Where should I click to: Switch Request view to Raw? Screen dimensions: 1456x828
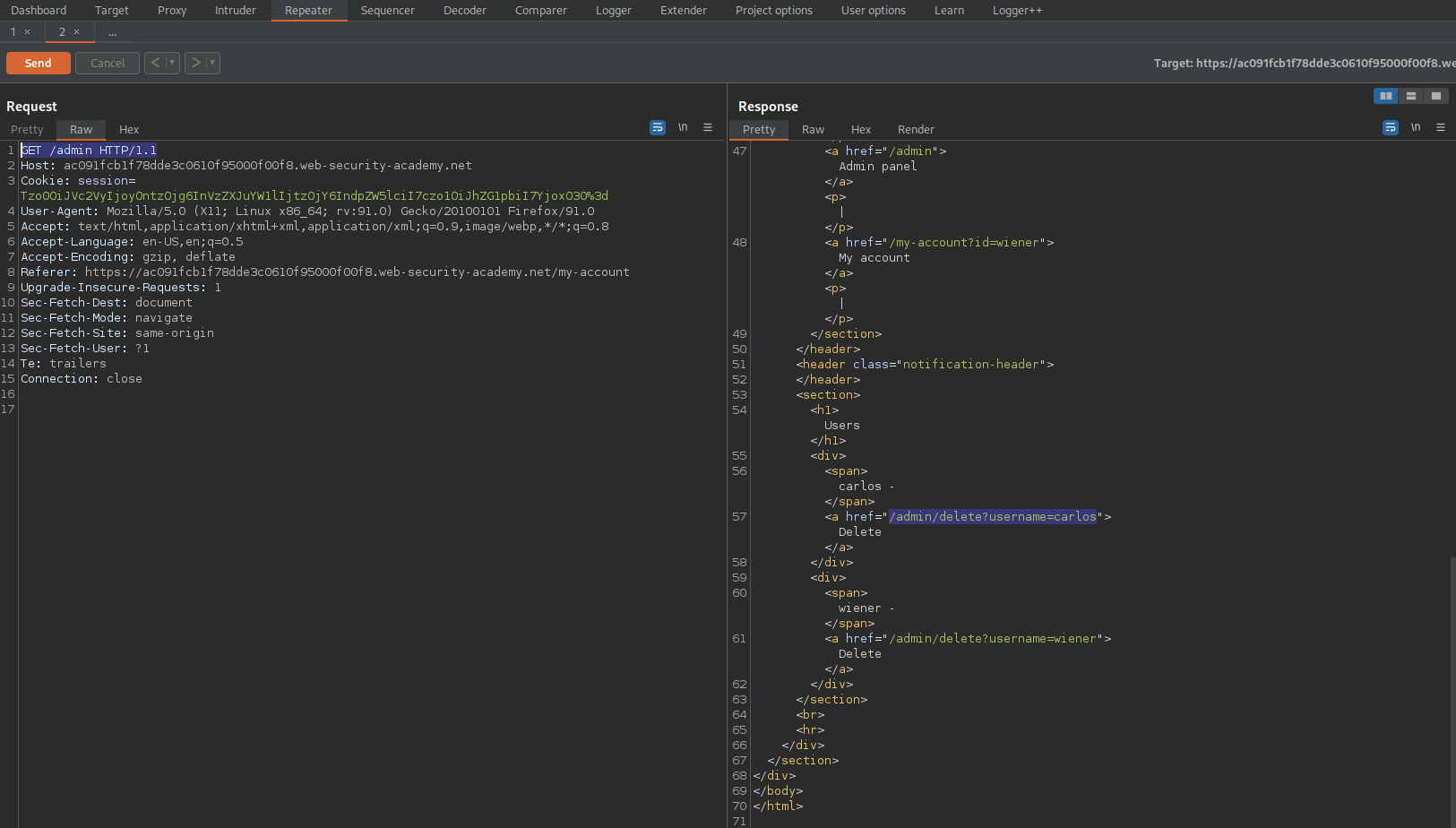pos(82,130)
